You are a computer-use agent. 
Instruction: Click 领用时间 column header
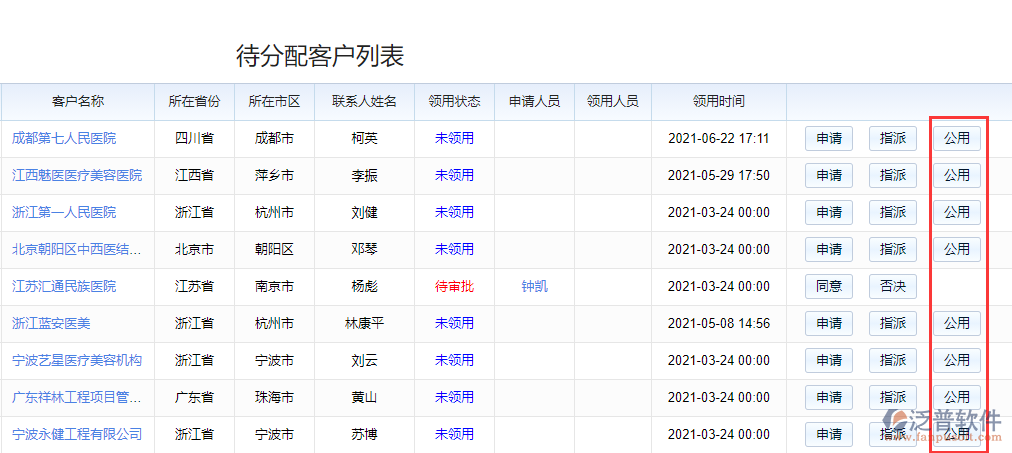(718, 101)
